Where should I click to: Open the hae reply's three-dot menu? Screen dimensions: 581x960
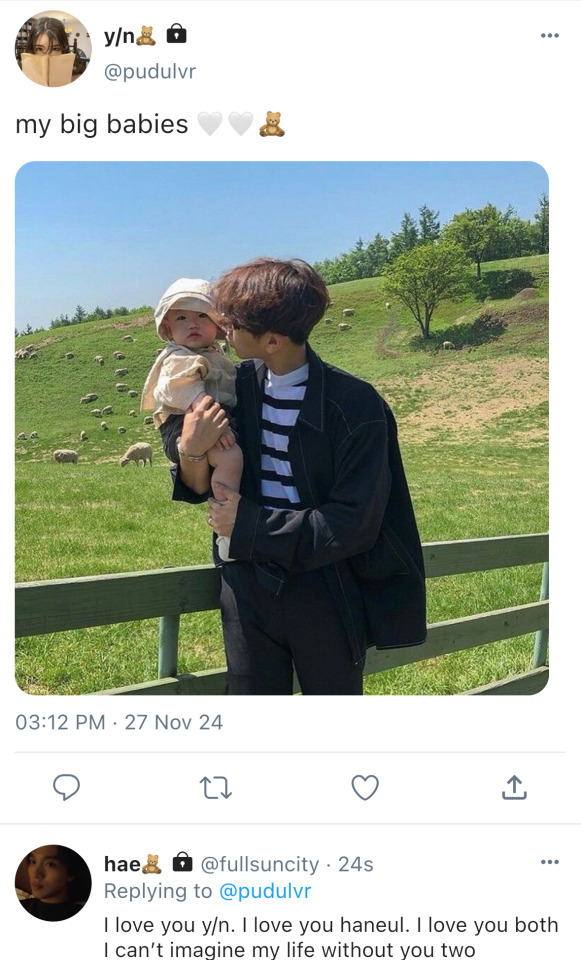click(550, 862)
